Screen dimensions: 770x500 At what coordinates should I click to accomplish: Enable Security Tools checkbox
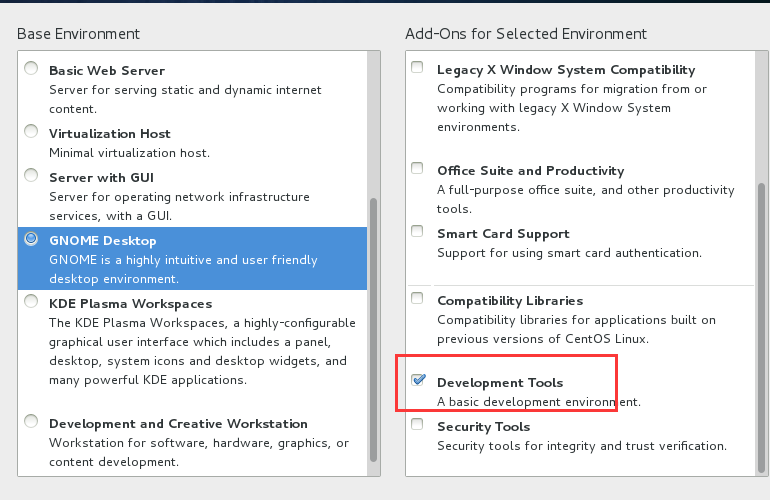pos(417,424)
